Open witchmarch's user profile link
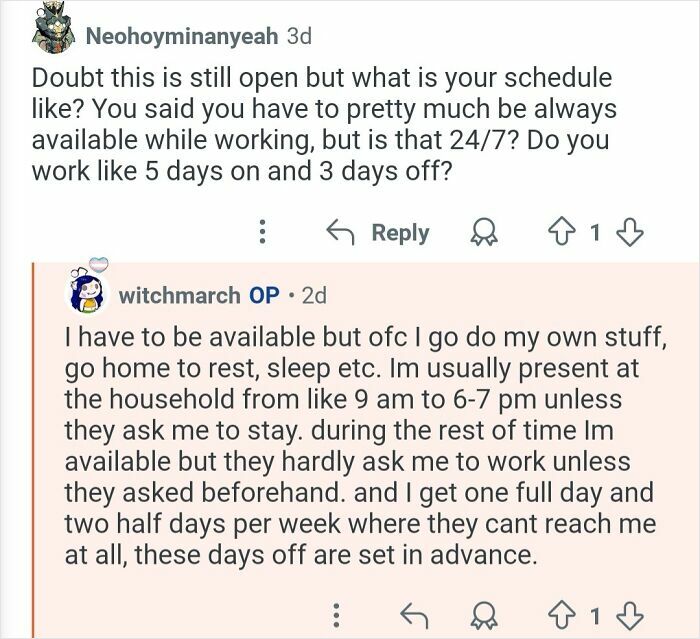 [179, 295]
